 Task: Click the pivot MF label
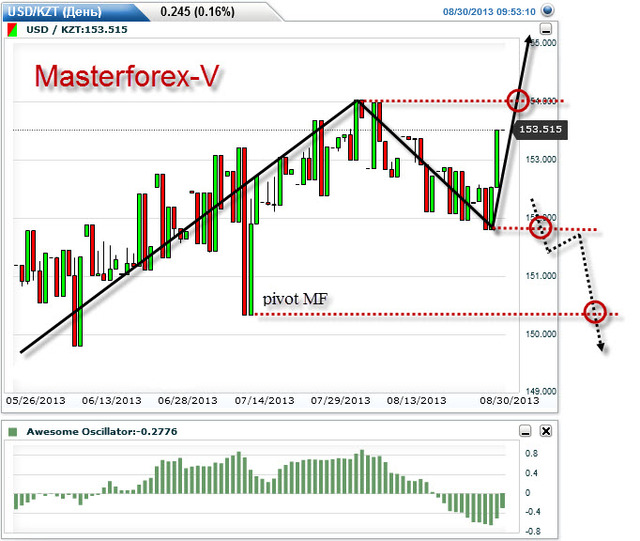295,299
